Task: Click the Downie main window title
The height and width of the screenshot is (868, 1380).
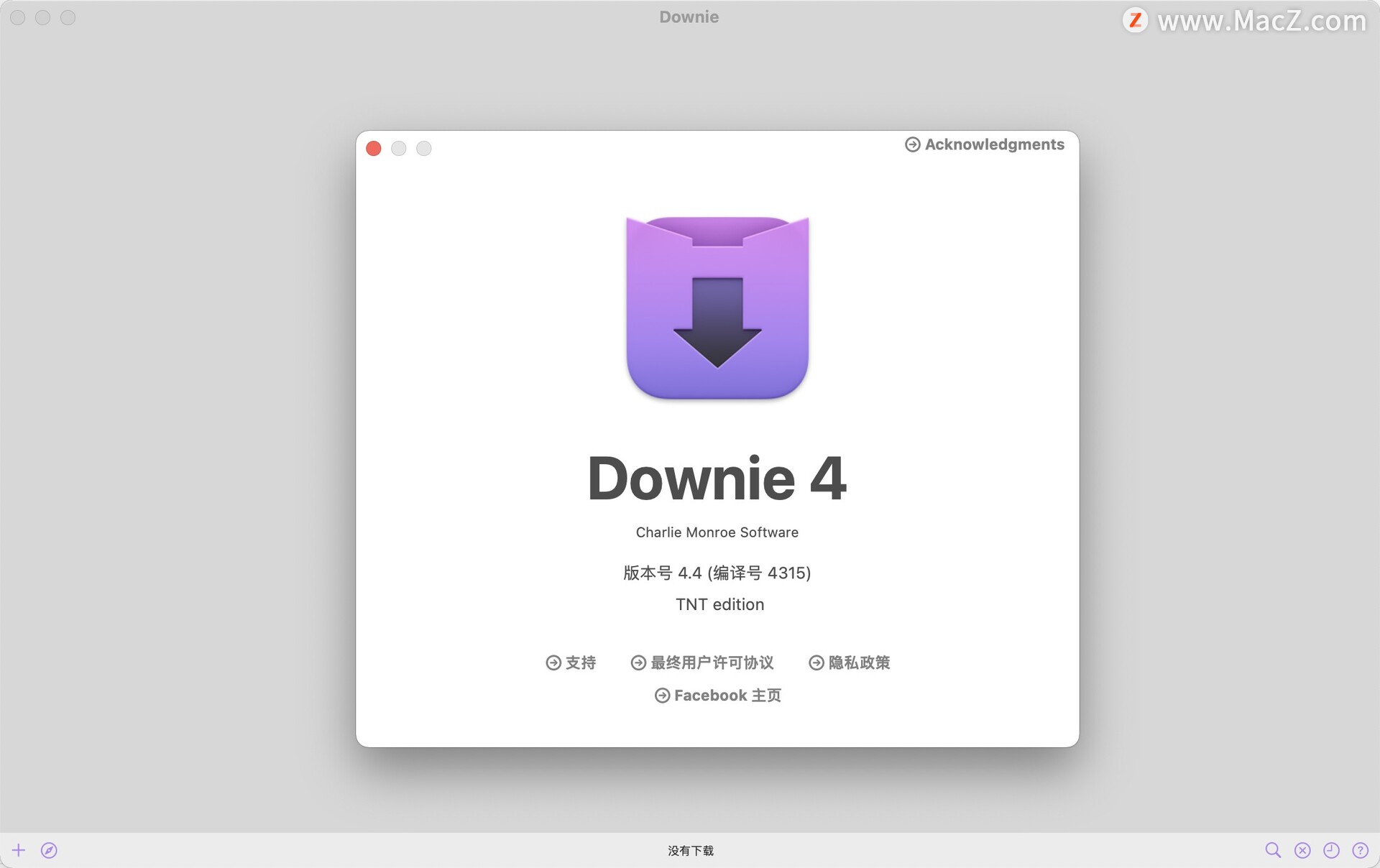Action: tap(689, 17)
